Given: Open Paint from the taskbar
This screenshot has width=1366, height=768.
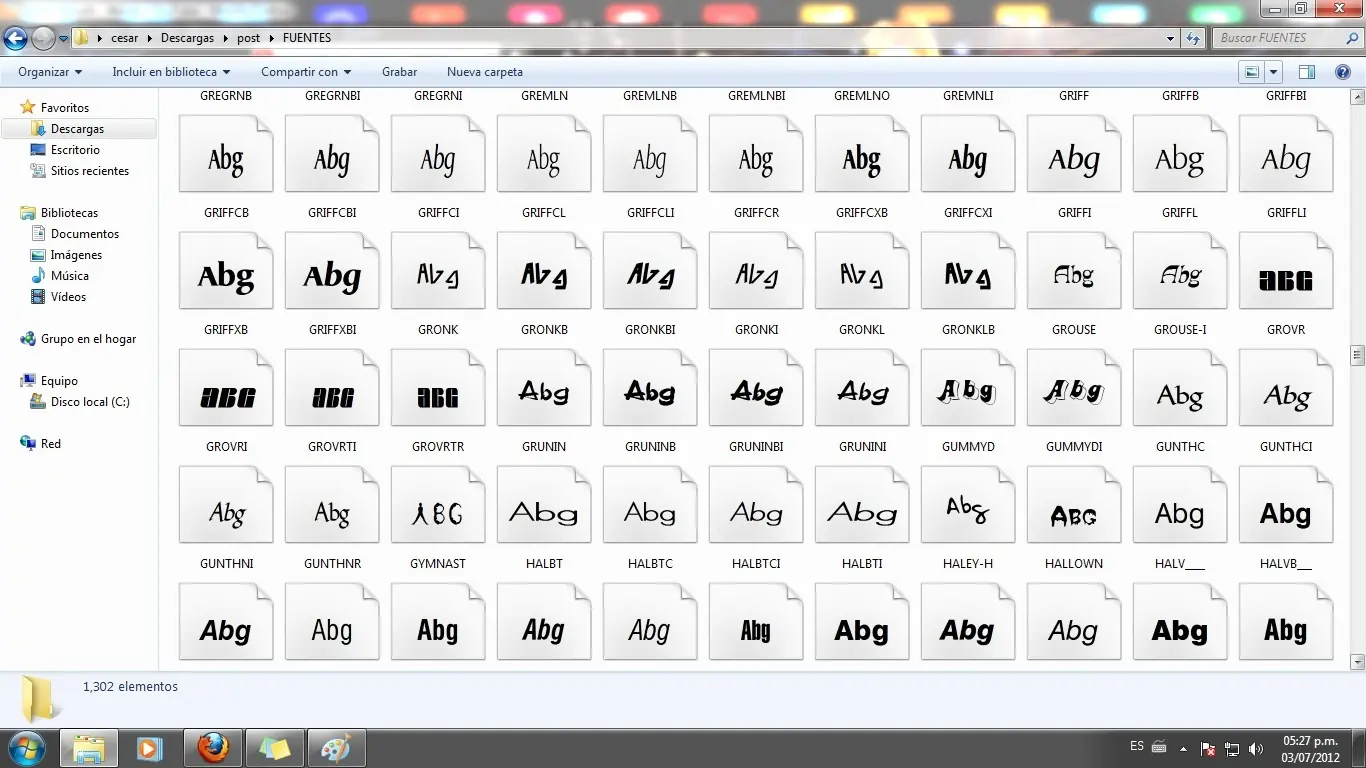Looking at the screenshot, I should 336,748.
